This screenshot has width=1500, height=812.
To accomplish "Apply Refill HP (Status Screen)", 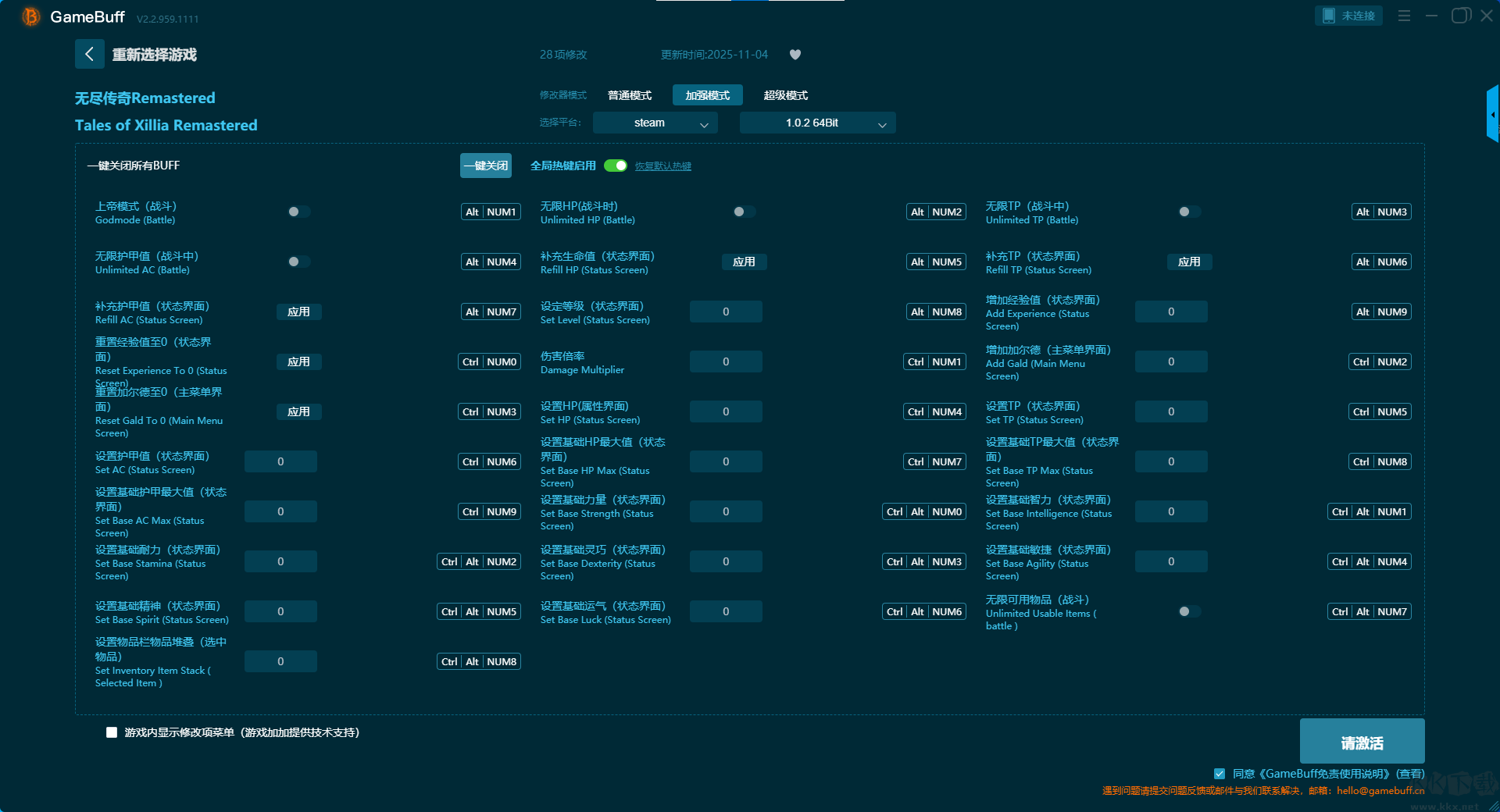I will [744, 262].
